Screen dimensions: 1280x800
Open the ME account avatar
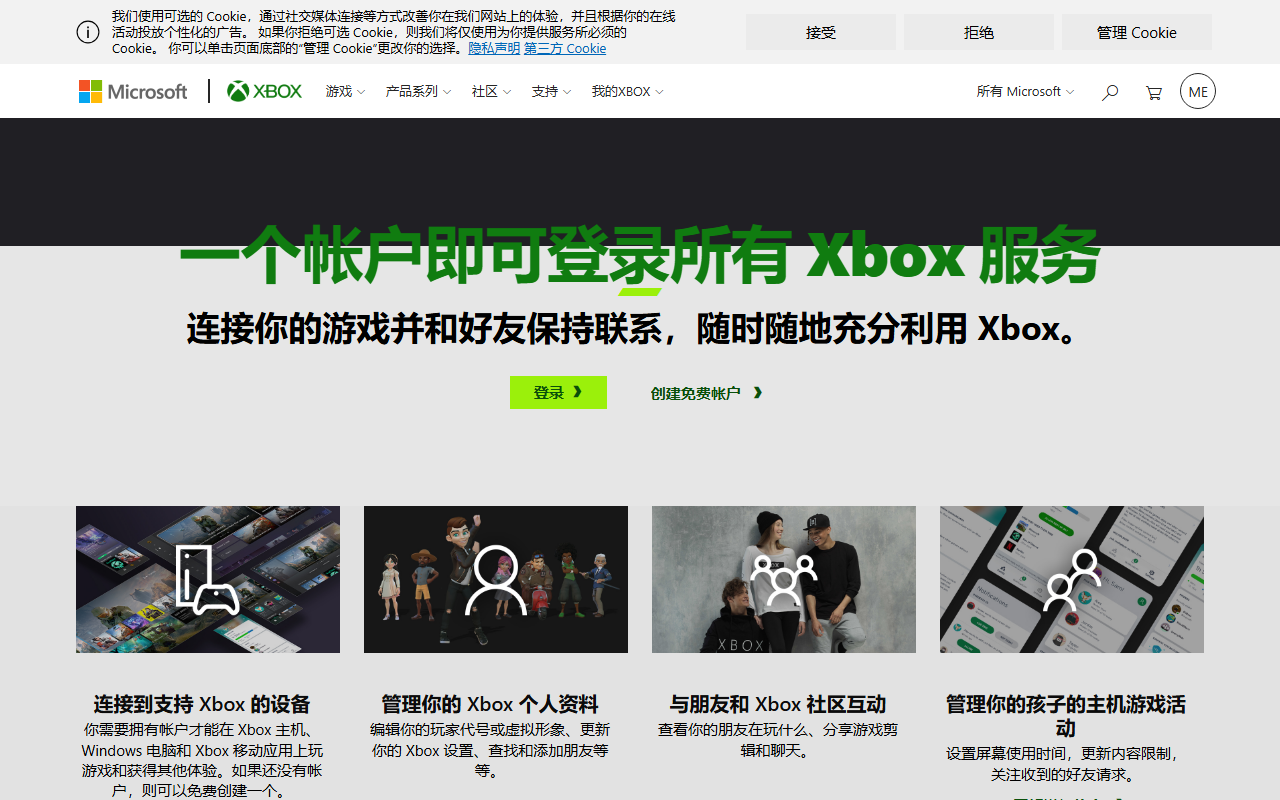click(1198, 91)
